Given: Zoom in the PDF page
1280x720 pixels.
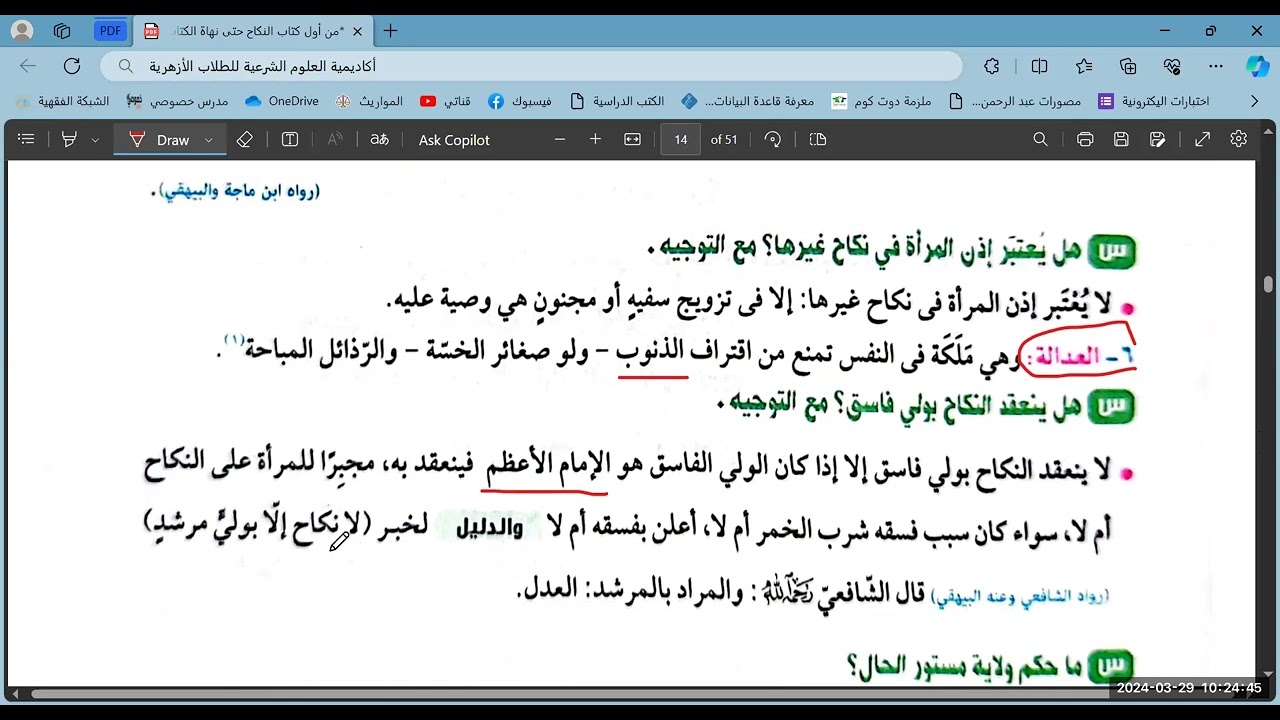Looking at the screenshot, I should (x=595, y=140).
